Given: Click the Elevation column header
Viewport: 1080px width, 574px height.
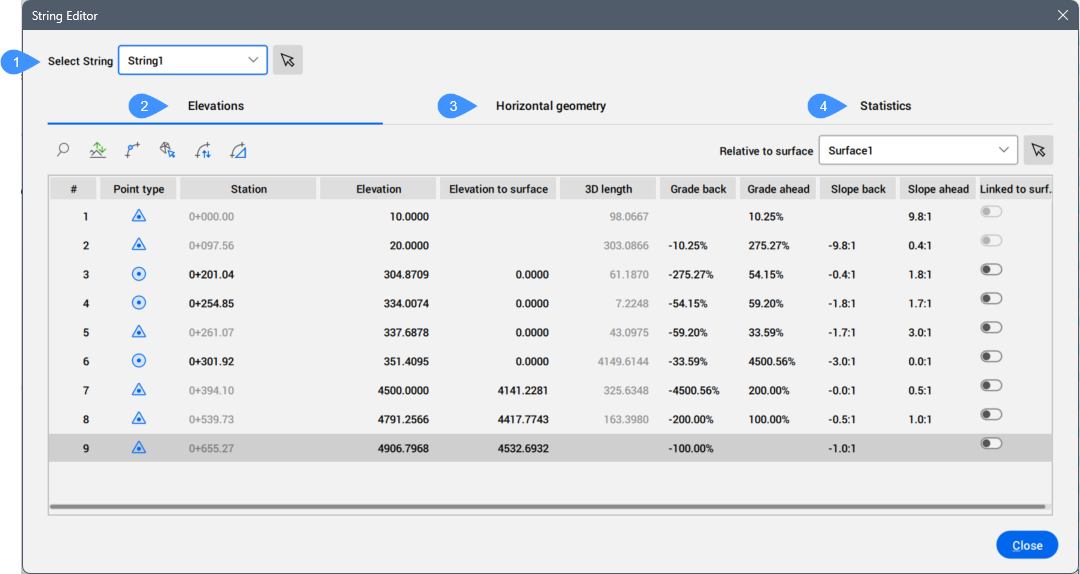Looking at the screenshot, I should [378, 189].
